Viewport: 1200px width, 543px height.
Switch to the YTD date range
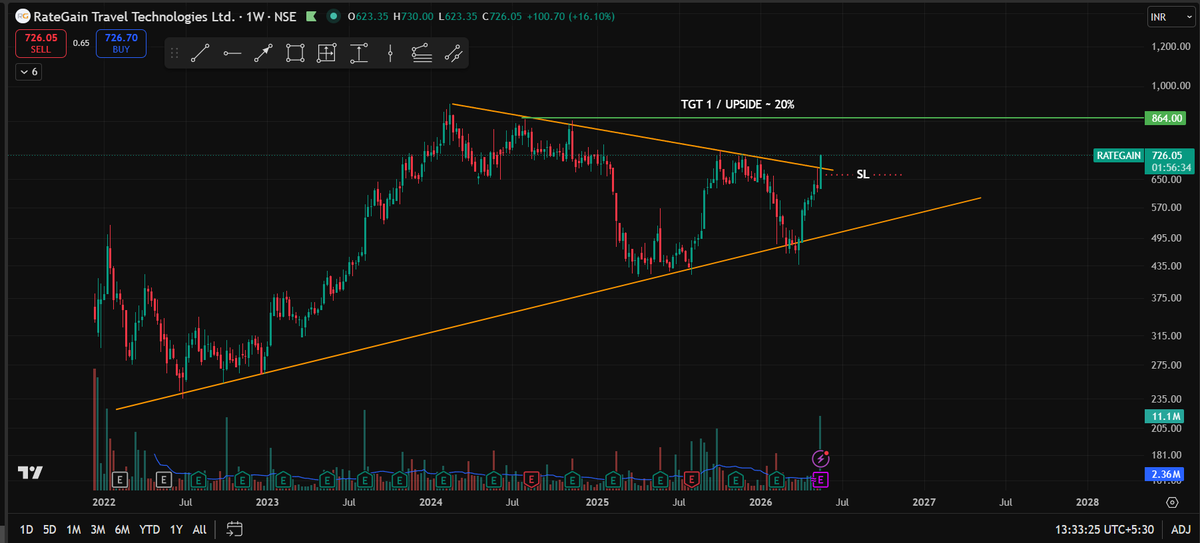click(x=150, y=528)
